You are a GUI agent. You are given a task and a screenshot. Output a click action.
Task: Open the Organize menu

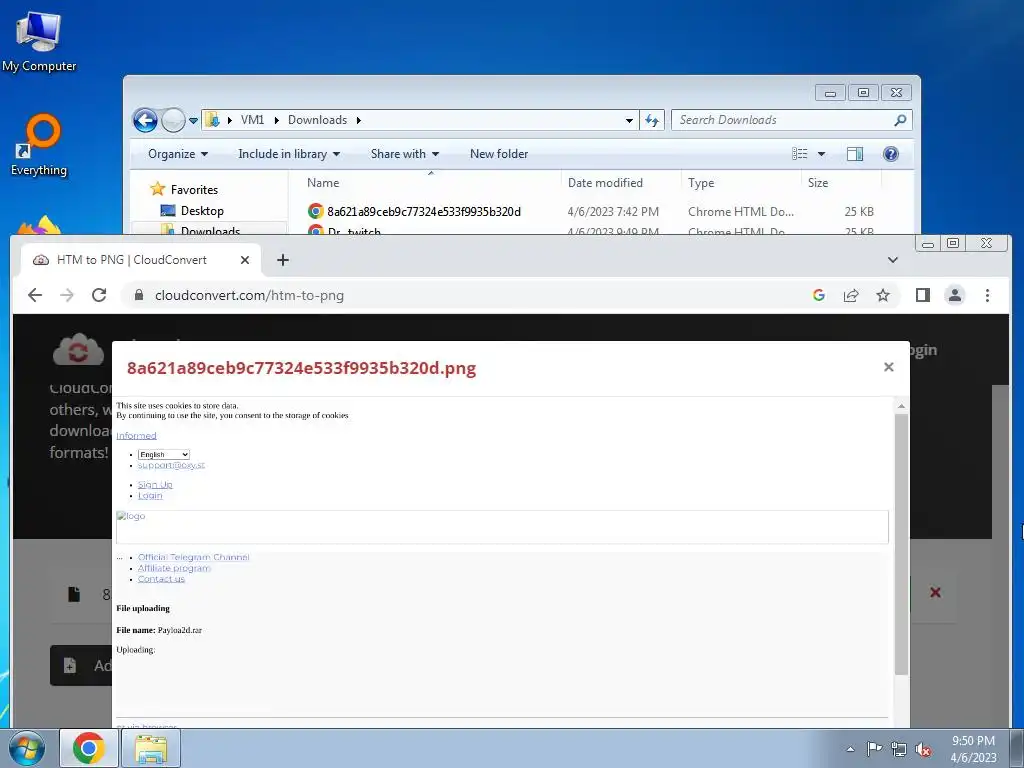[178, 154]
